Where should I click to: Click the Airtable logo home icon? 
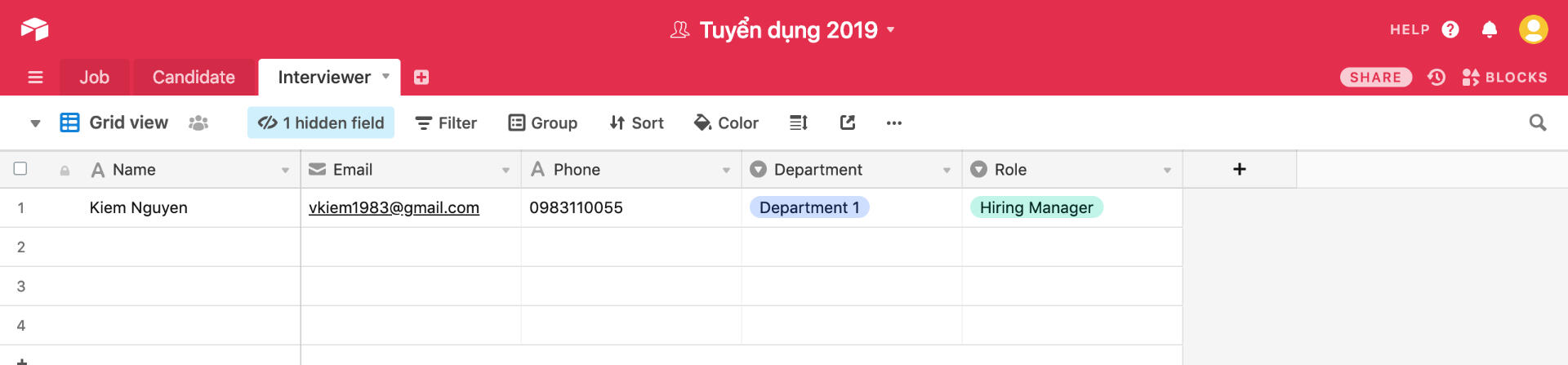coord(34,29)
